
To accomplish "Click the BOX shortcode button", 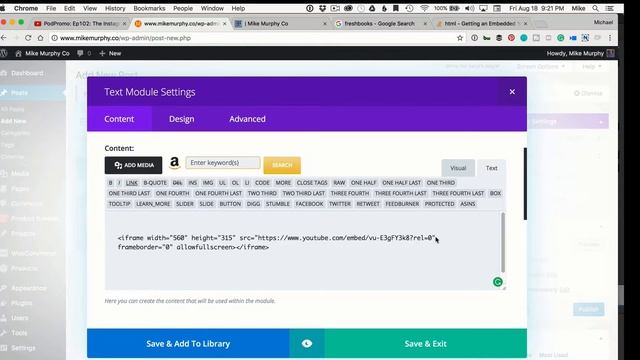I will 495,193.
